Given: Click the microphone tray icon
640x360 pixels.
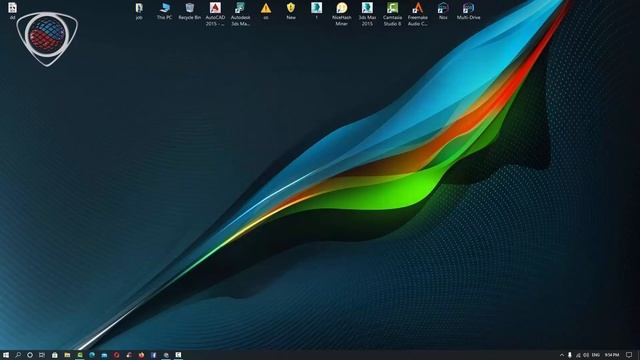Looking at the screenshot, I should [570, 355].
